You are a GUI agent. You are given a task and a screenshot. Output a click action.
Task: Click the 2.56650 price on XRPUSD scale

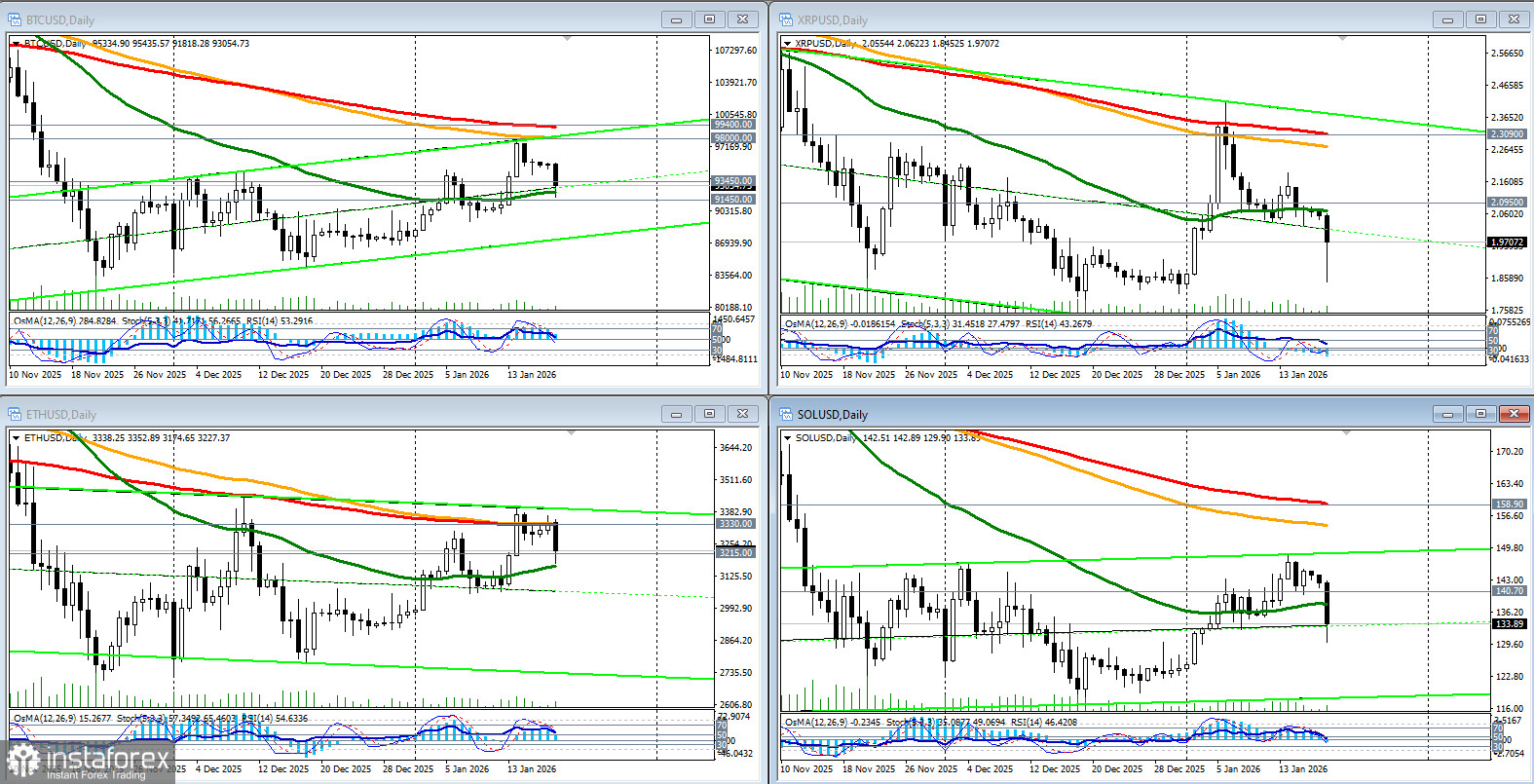point(1508,55)
